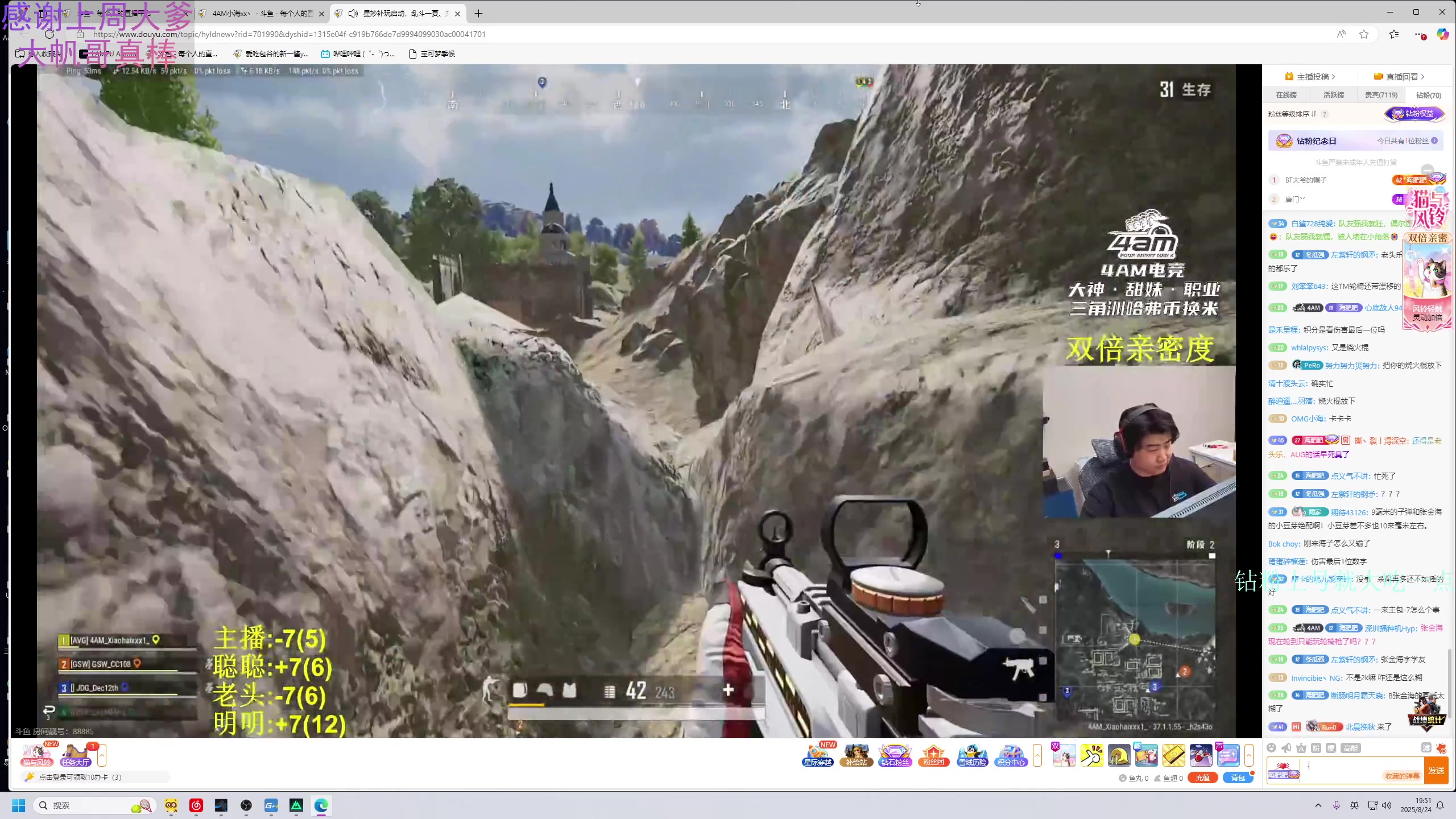Open NetEase Cloud Music from taskbar
The image size is (1456, 819).
[x=196, y=805]
